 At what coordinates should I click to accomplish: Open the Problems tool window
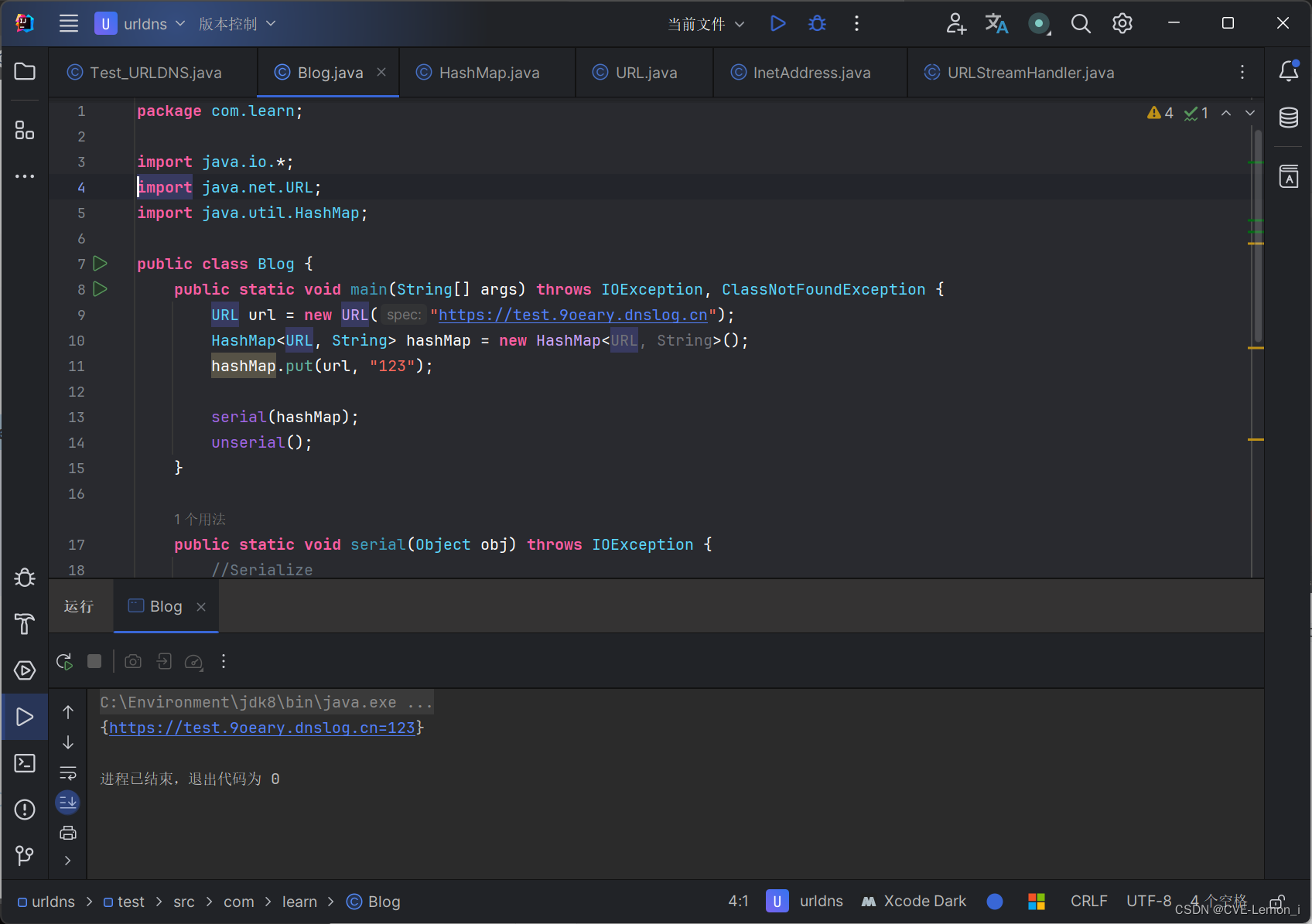[x=25, y=810]
